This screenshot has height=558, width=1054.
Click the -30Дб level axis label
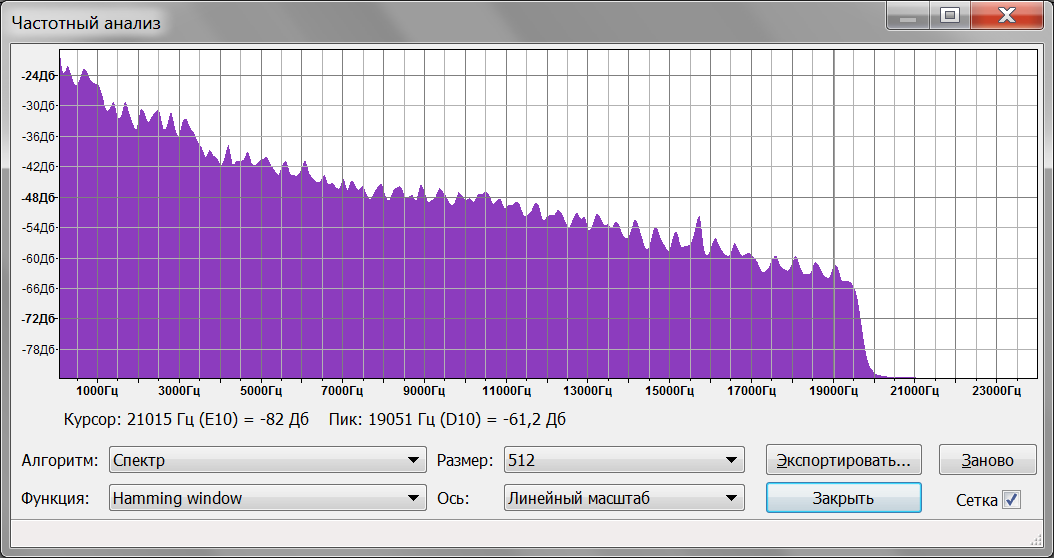[x=38, y=106]
